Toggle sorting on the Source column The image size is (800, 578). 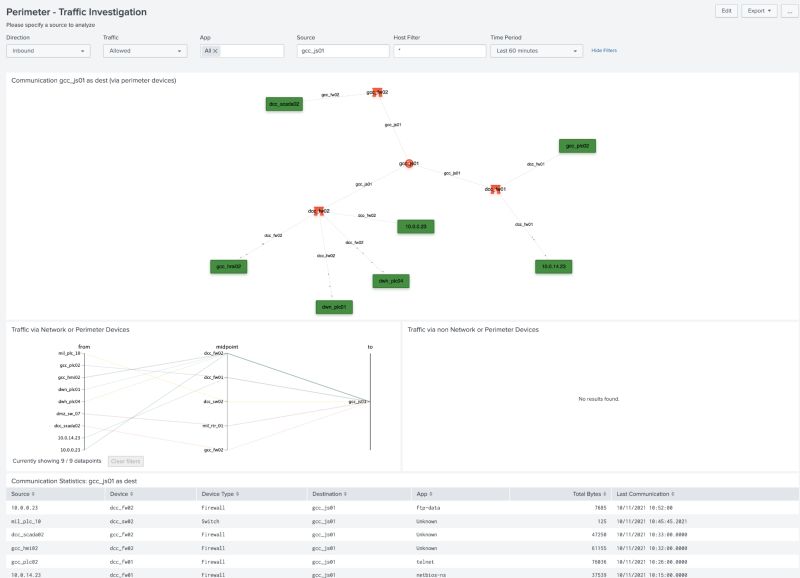click(x=18, y=495)
